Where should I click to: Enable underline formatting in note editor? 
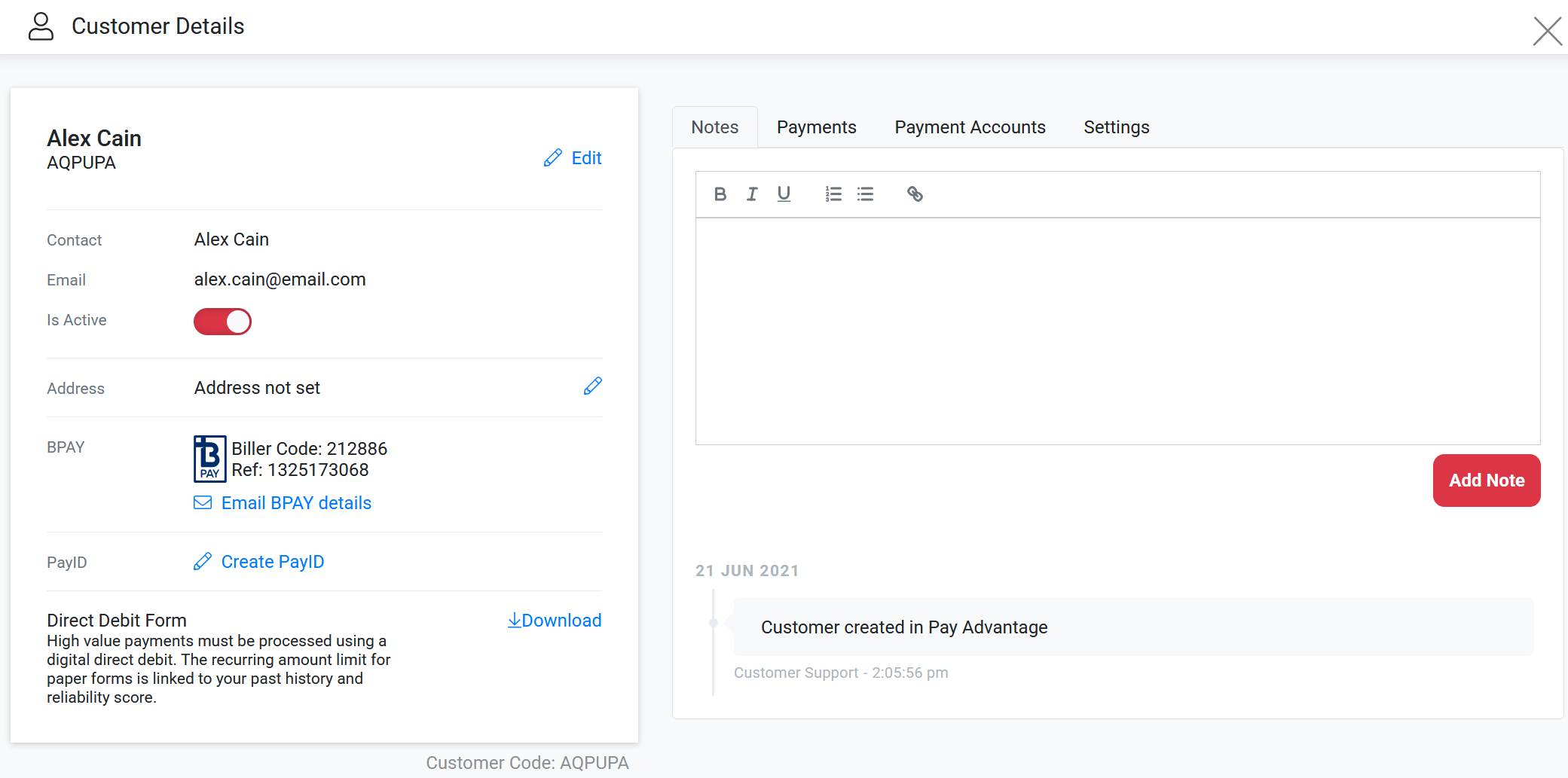[x=784, y=194]
